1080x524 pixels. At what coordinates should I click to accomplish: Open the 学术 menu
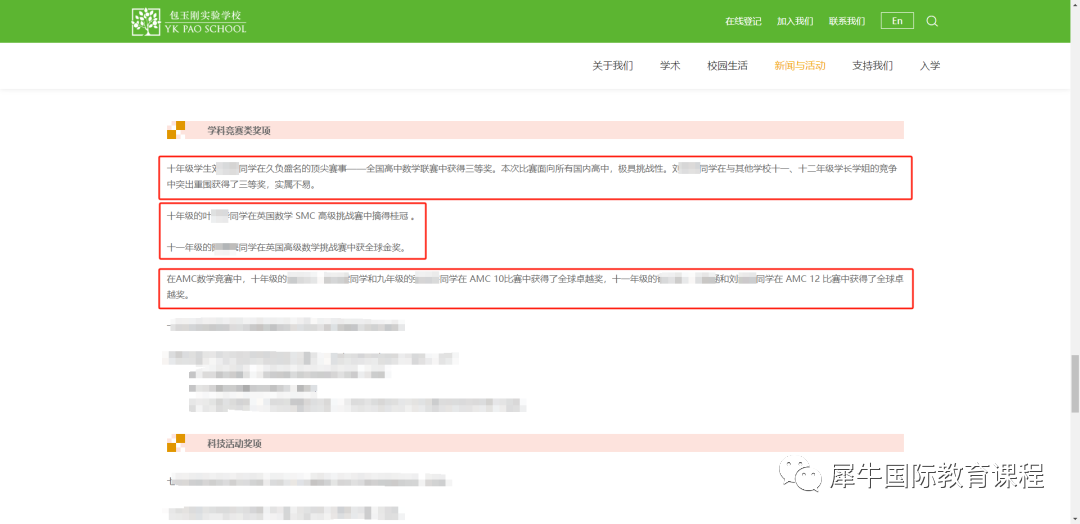pos(670,66)
